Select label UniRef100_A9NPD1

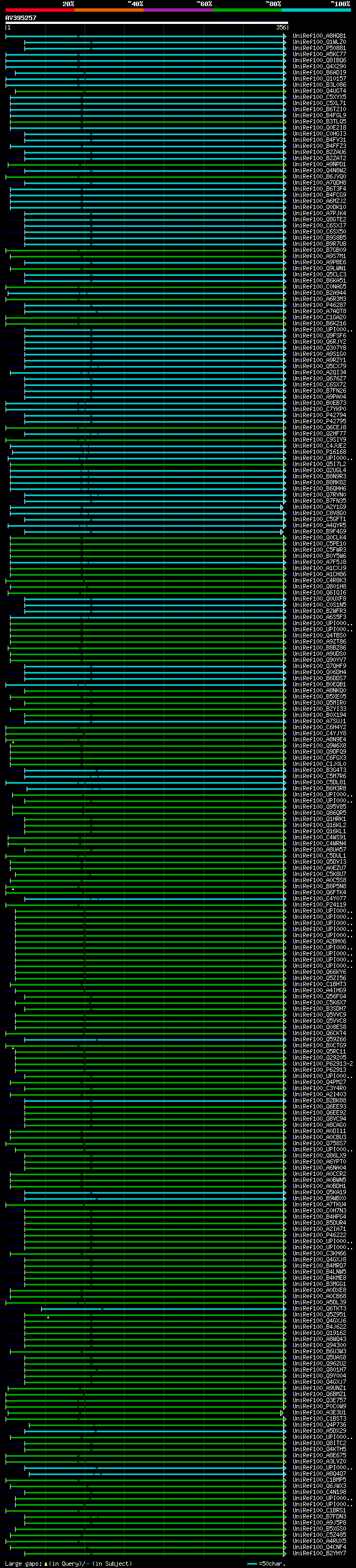click(x=319, y=164)
